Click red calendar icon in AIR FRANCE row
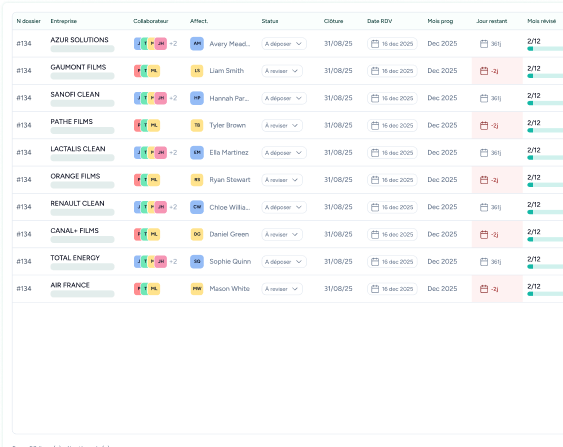 point(484,289)
